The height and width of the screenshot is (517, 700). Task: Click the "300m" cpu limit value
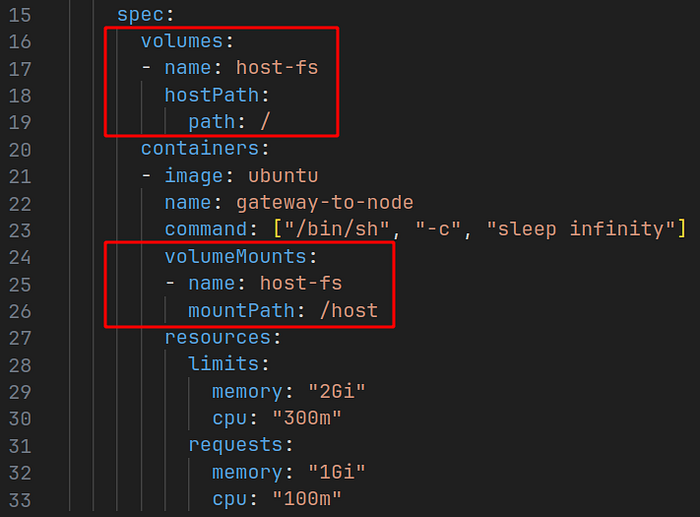coord(307,418)
